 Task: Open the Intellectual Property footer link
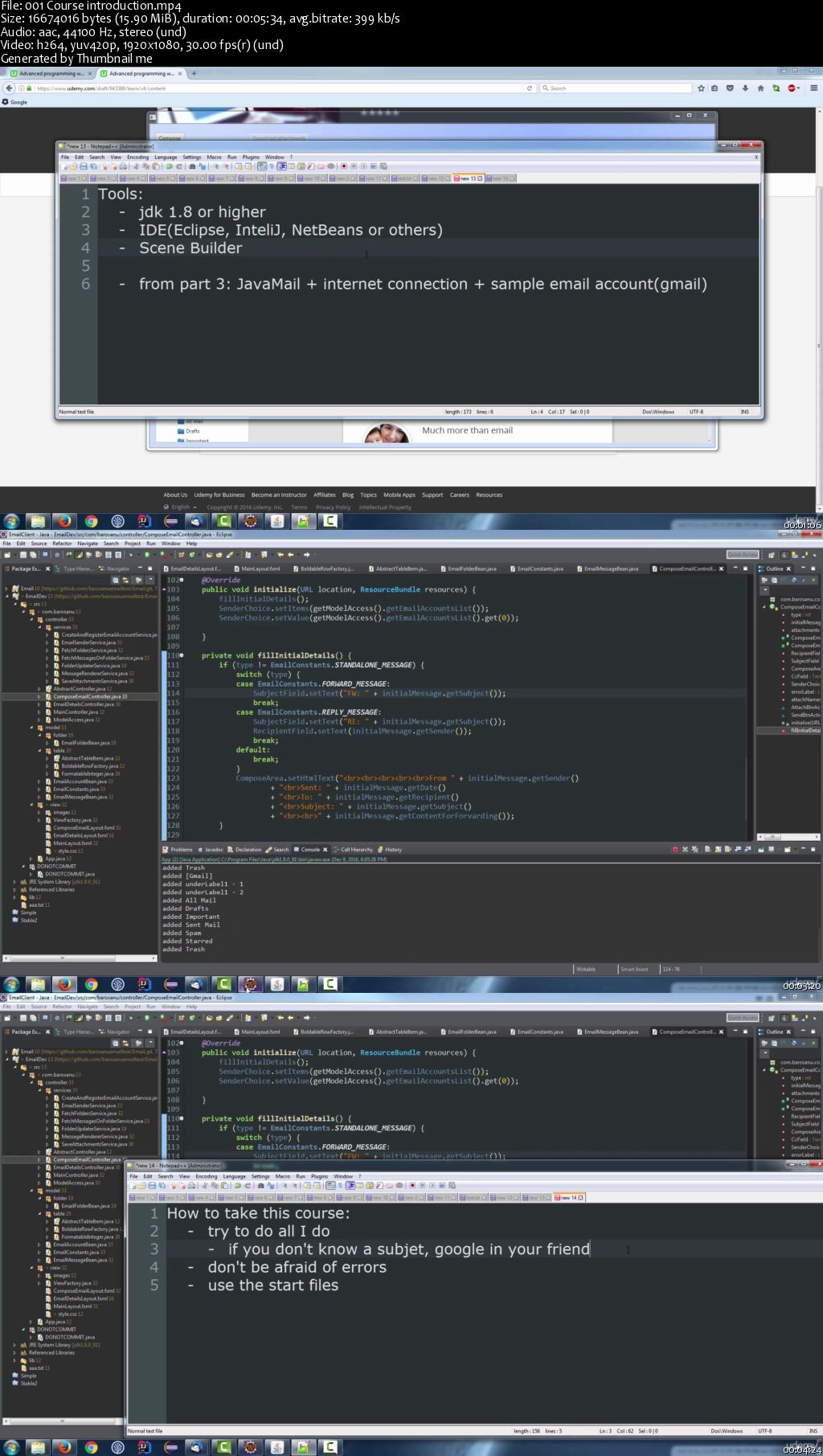[x=385, y=507]
